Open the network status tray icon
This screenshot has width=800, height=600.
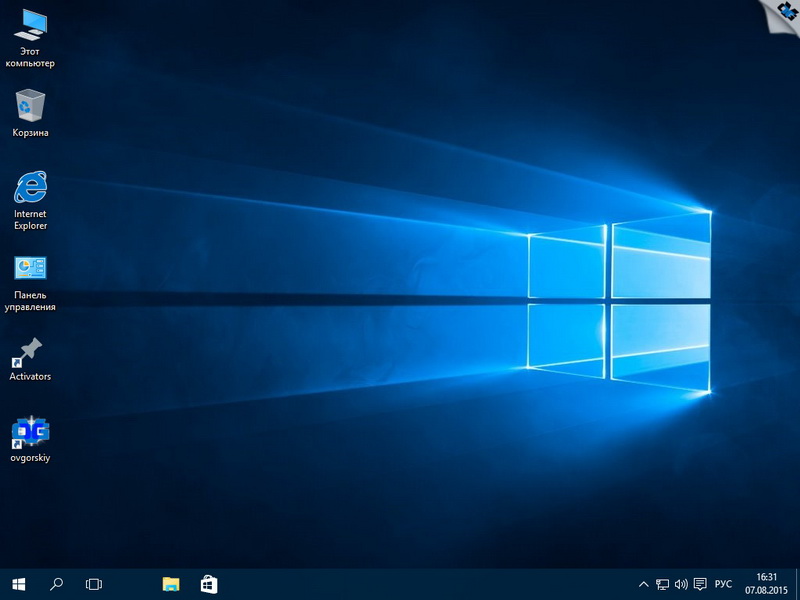click(662, 584)
